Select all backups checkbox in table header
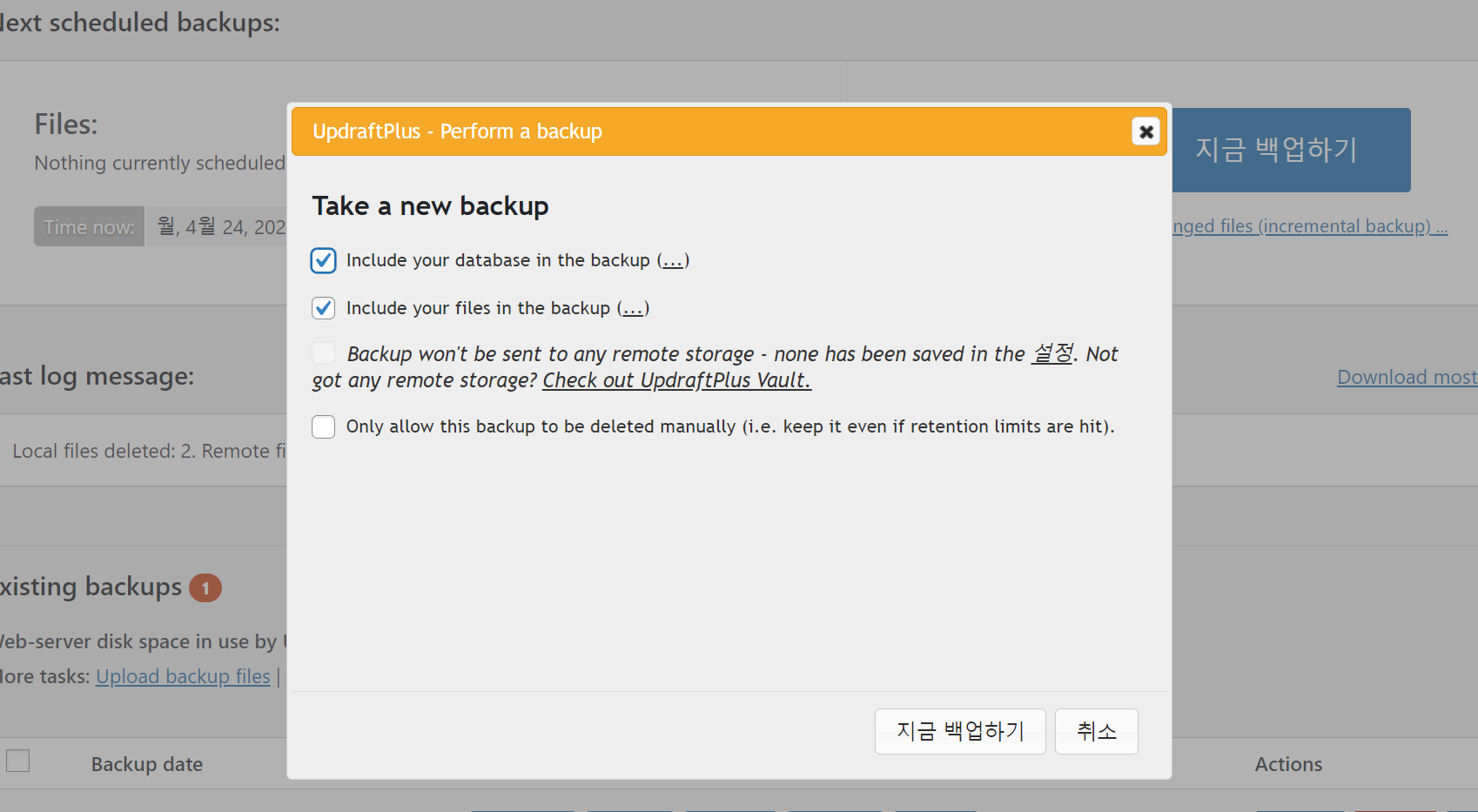1478x812 pixels. click(17, 761)
